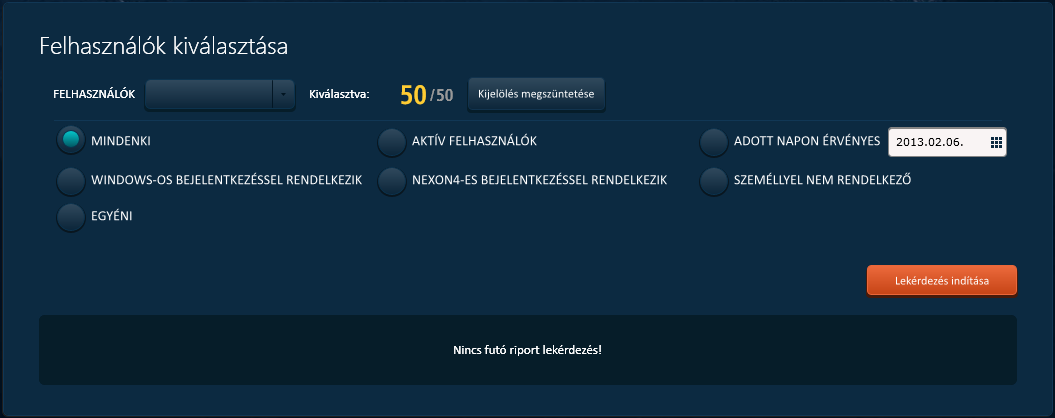Click the yellow 50 selected count
Viewport: 1055px width, 418px height.
pyautogui.click(x=413, y=95)
